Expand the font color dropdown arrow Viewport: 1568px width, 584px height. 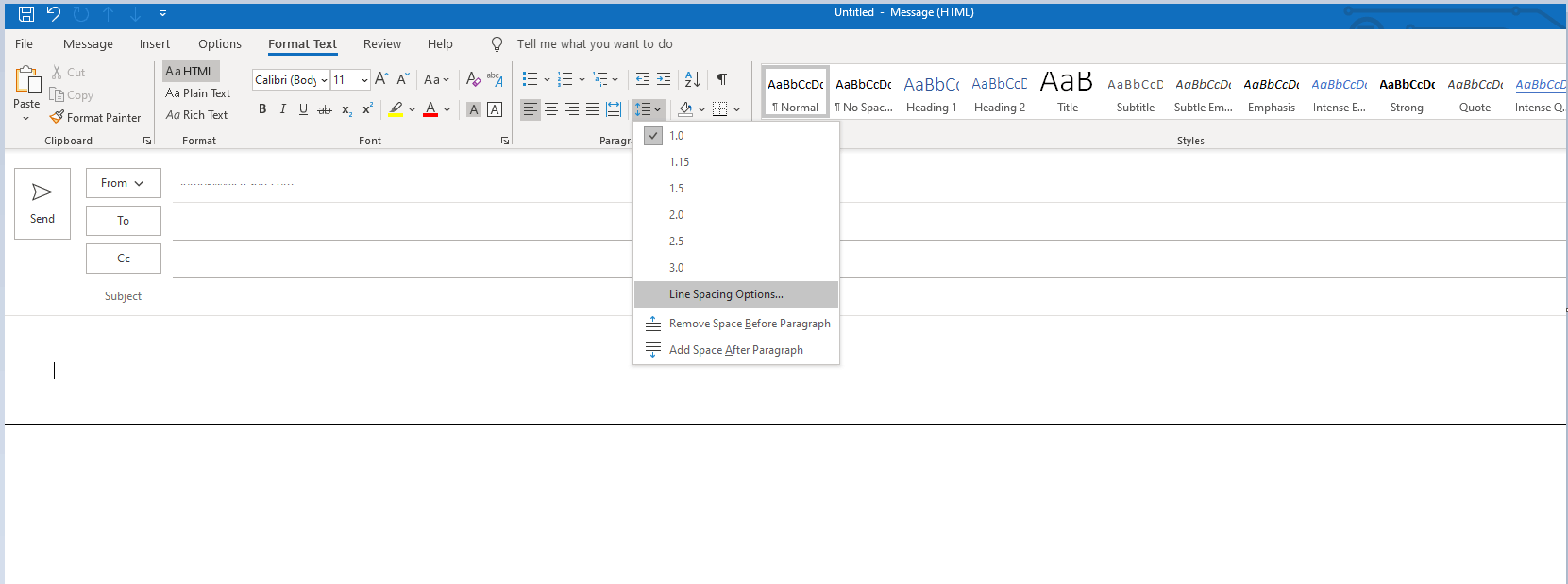click(447, 109)
